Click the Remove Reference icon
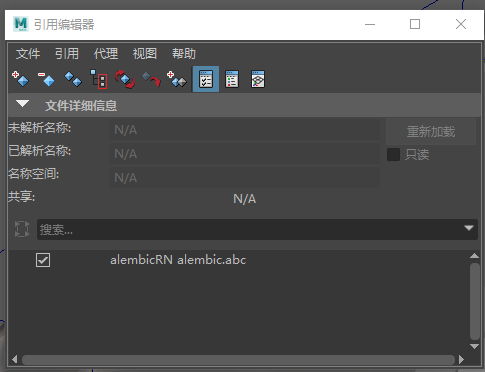485x372 pixels. pyautogui.click(x=46, y=79)
